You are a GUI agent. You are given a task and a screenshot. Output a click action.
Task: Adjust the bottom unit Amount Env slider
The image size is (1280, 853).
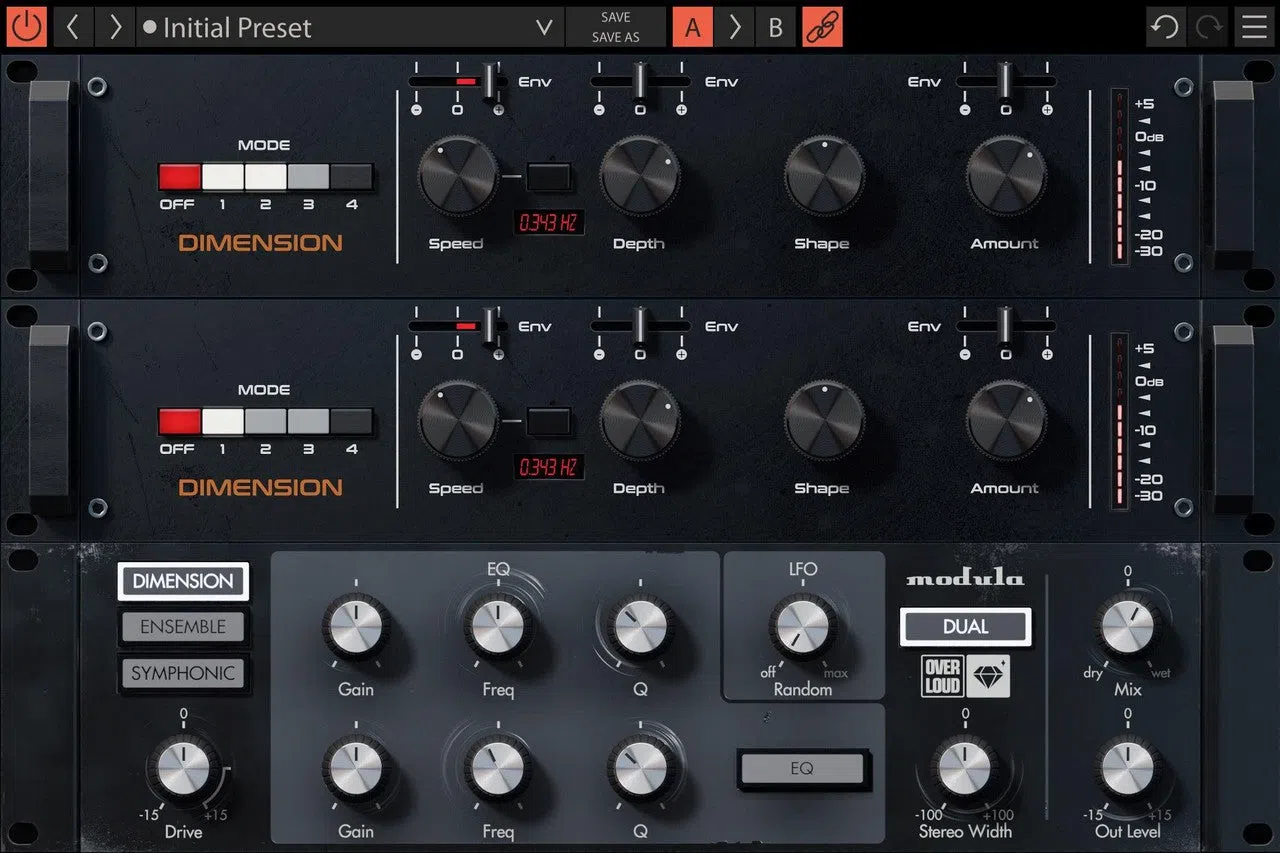(1006, 326)
